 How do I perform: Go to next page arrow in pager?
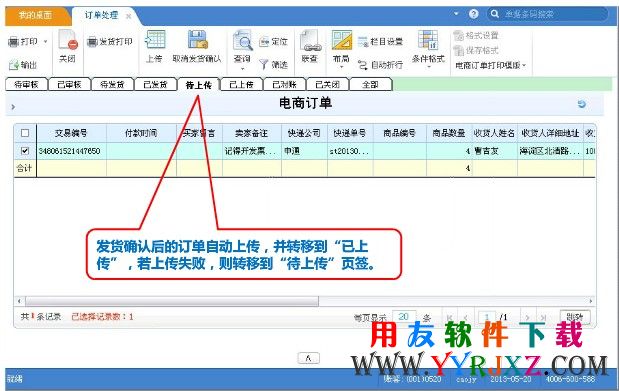[x=527, y=317]
